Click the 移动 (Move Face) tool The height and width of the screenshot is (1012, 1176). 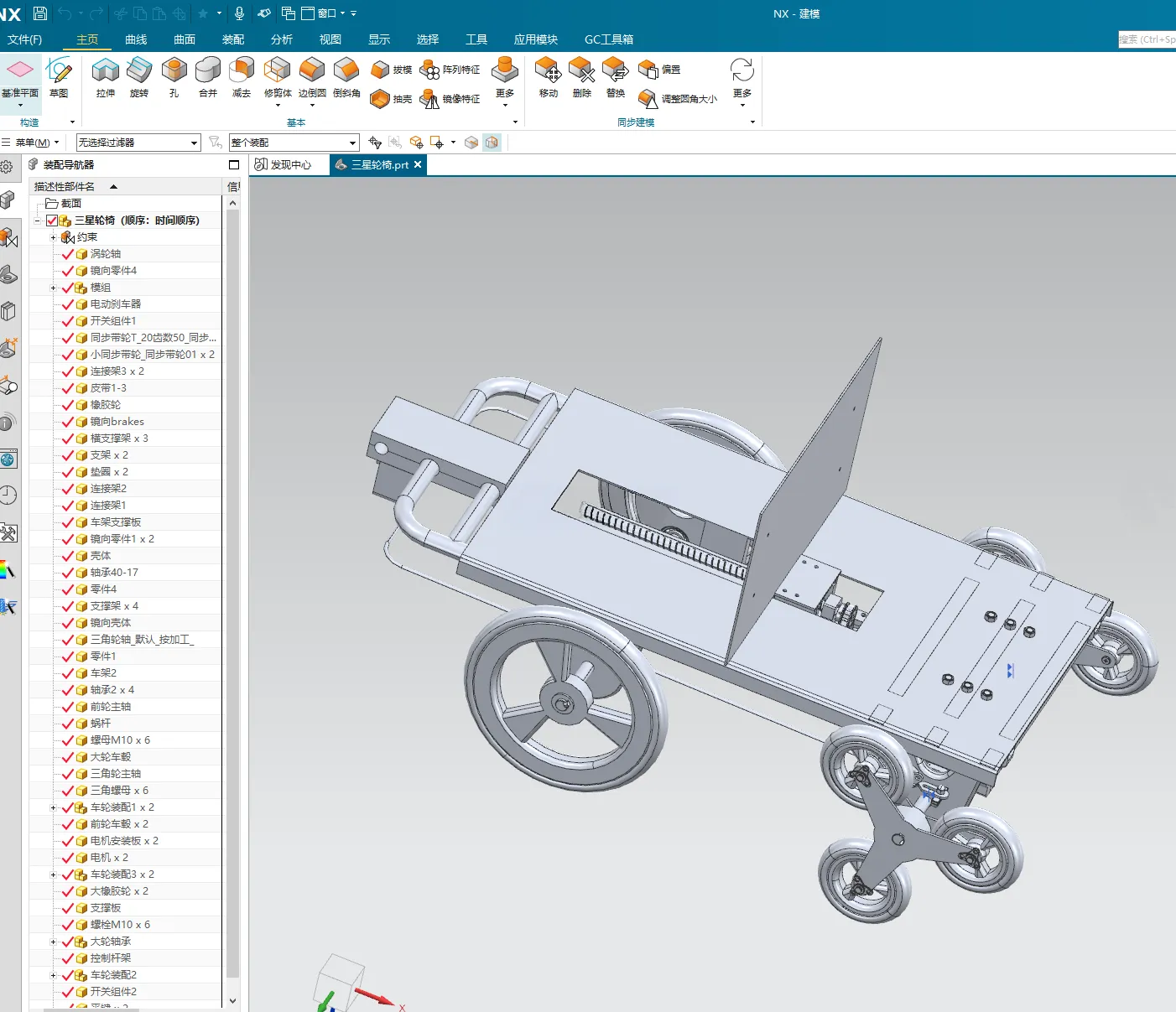549,78
